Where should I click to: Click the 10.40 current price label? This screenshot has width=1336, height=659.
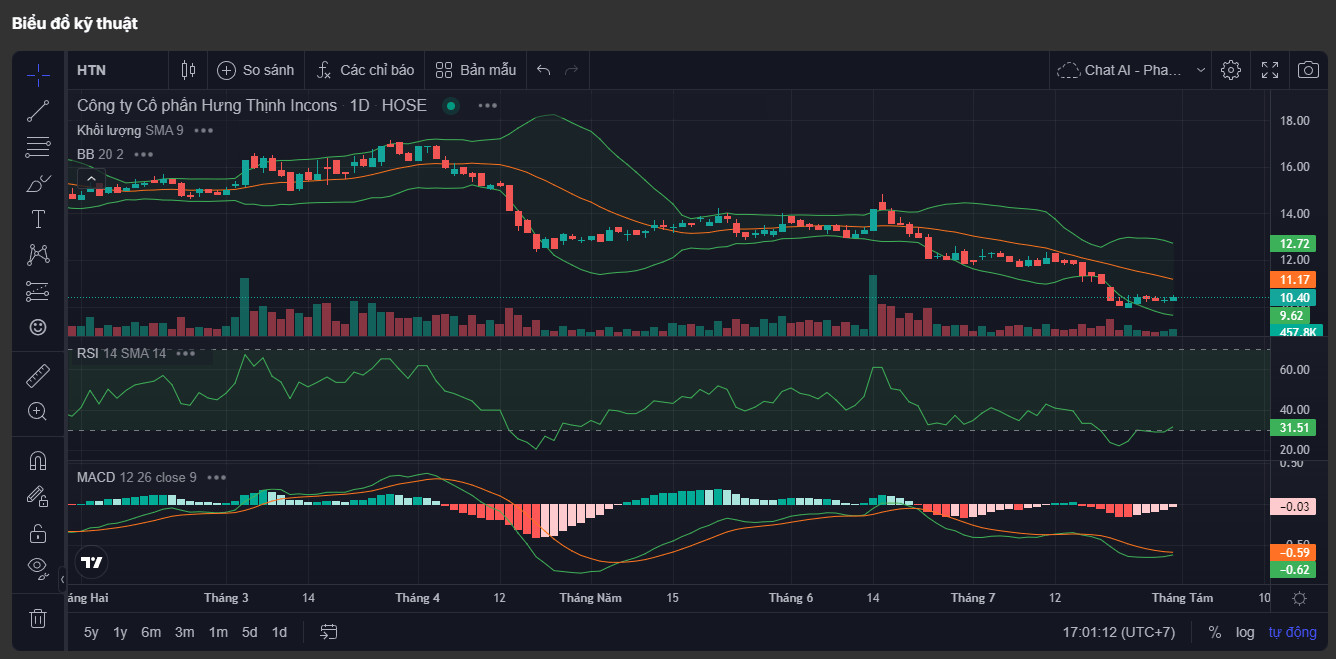[1295, 298]
